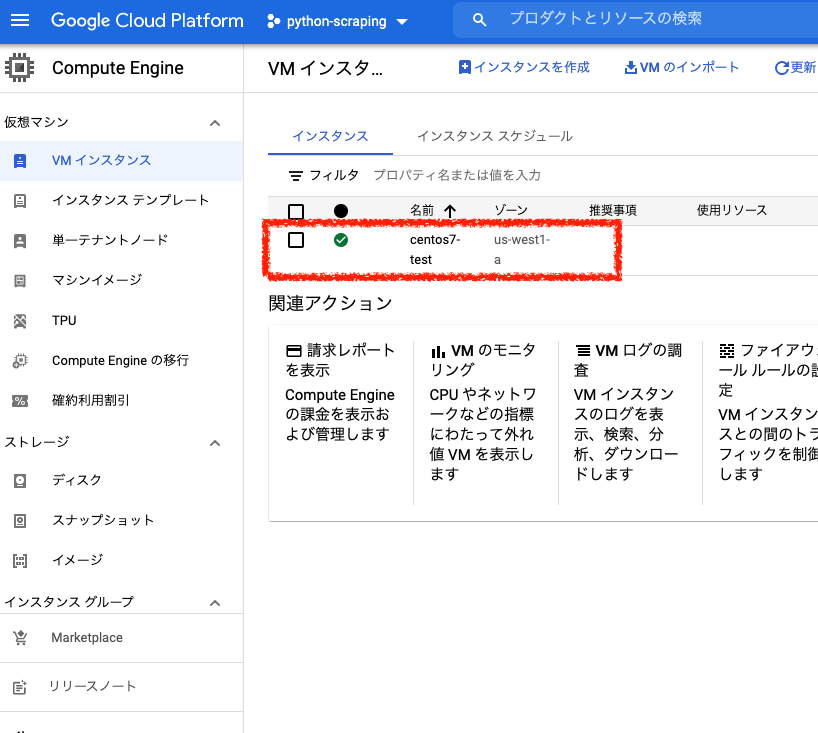Click the 確約利用割引 percent icon
Screen dimensions: 818x733
20,401
